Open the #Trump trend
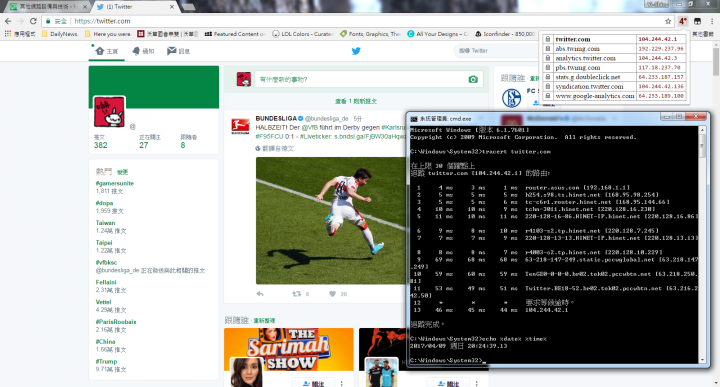This screenshot has height=387, width=720. tap(106, 361)
